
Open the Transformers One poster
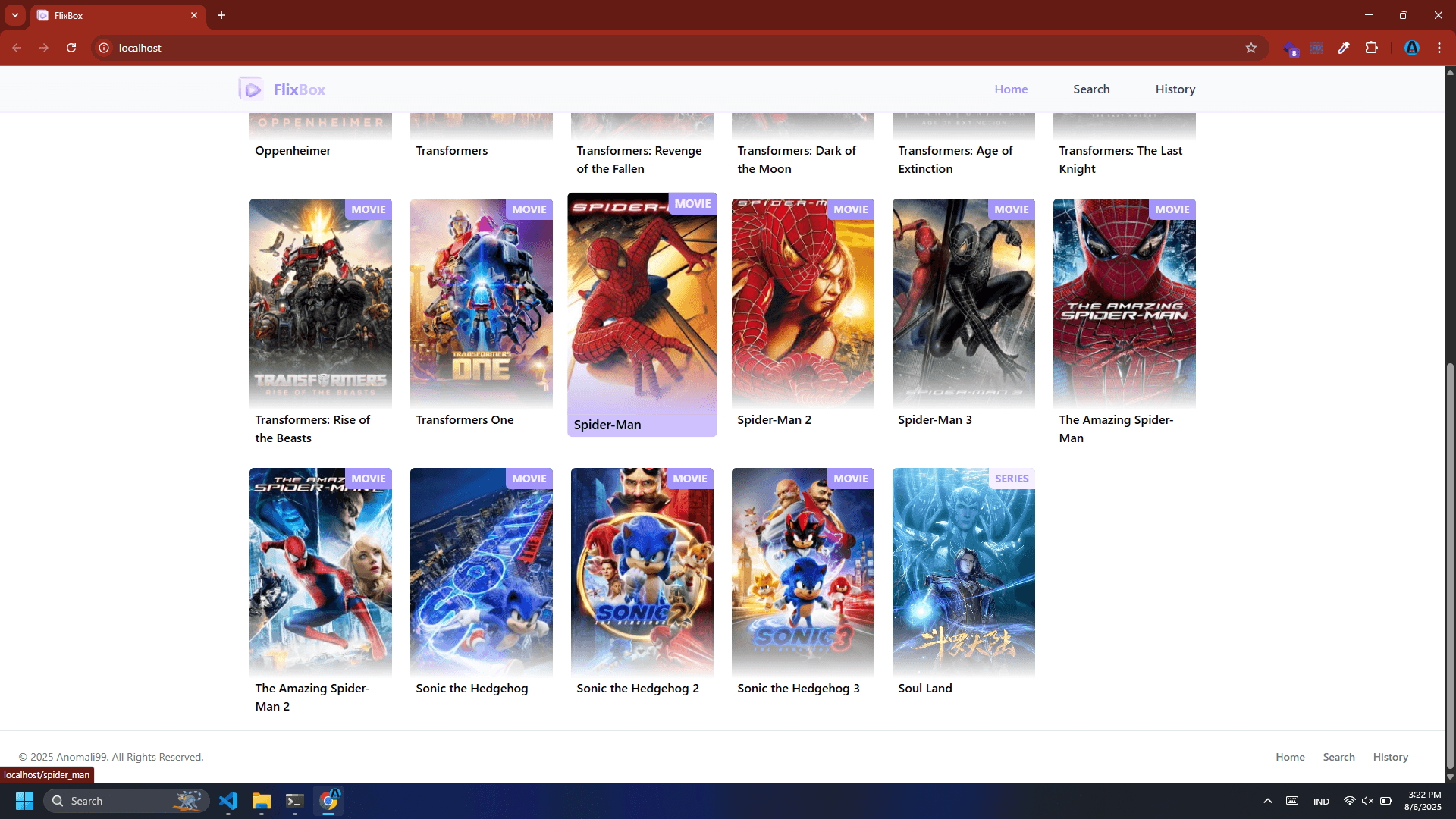point(481,303)
